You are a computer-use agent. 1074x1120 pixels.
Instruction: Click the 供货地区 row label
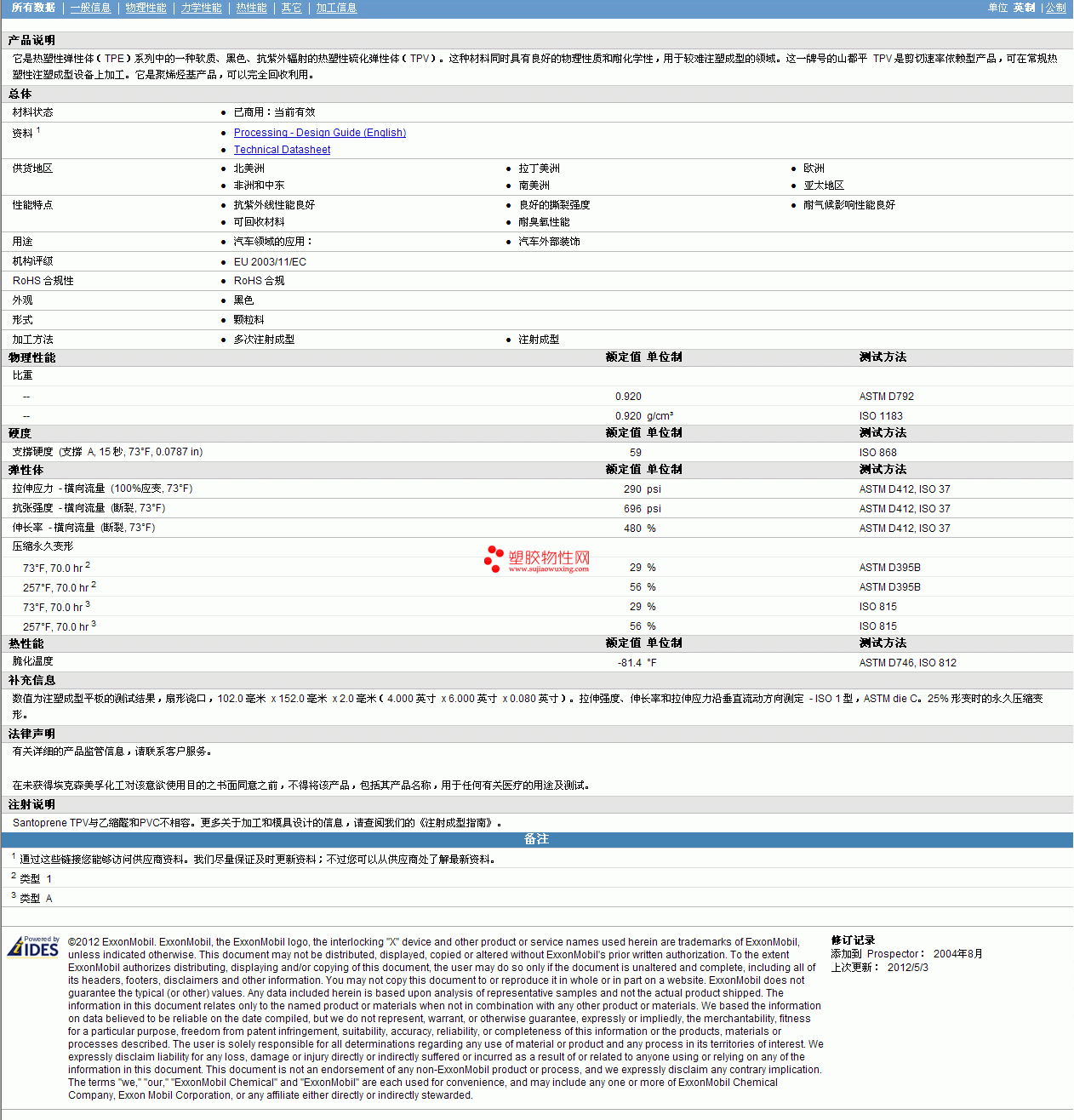coord(32,169)
